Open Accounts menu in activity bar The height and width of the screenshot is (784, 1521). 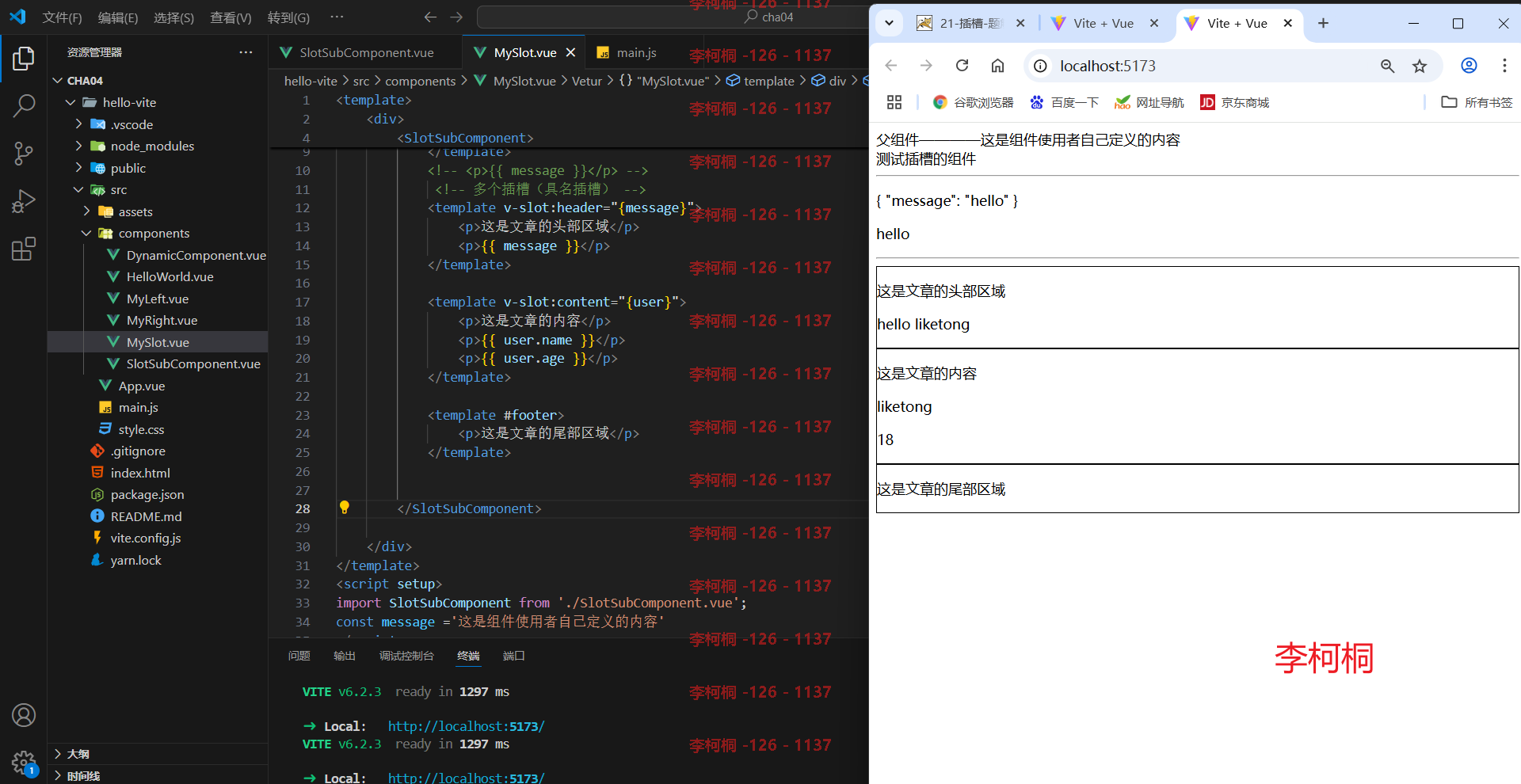[x=24, y=715]
